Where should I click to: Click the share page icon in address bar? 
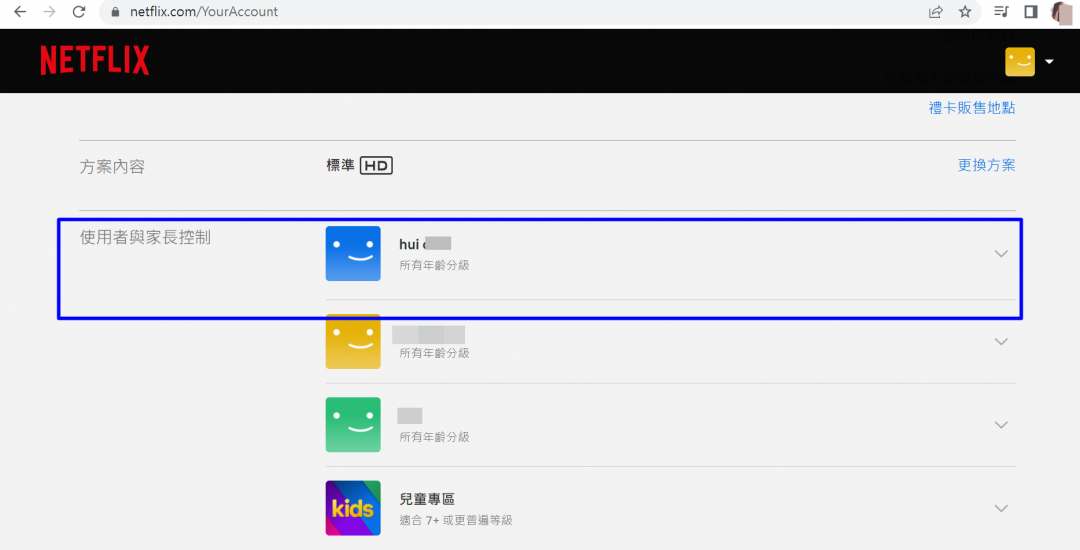tap(936, 12)
